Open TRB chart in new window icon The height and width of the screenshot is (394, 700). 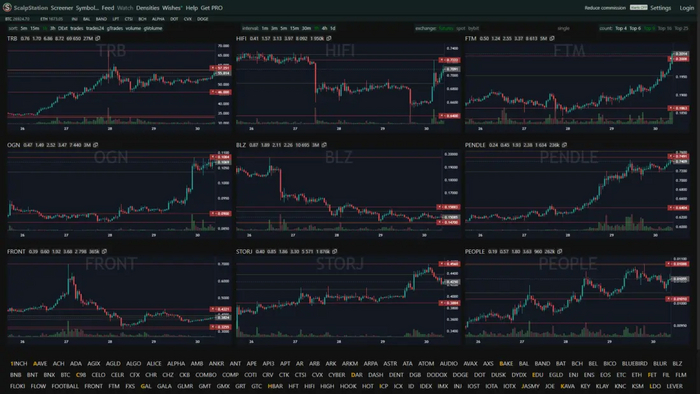[98, 38]
